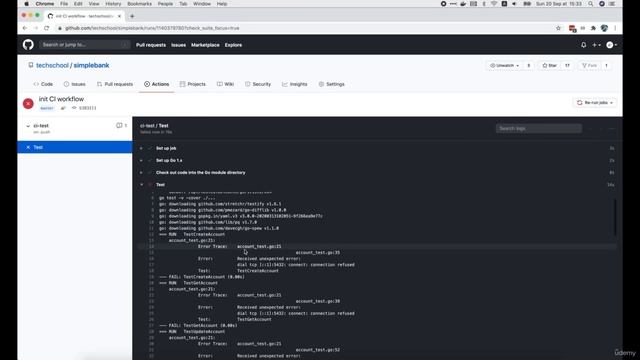Click the address bar URL
Image resolution: width=640 pixels, height=360 pixels.
152,28
